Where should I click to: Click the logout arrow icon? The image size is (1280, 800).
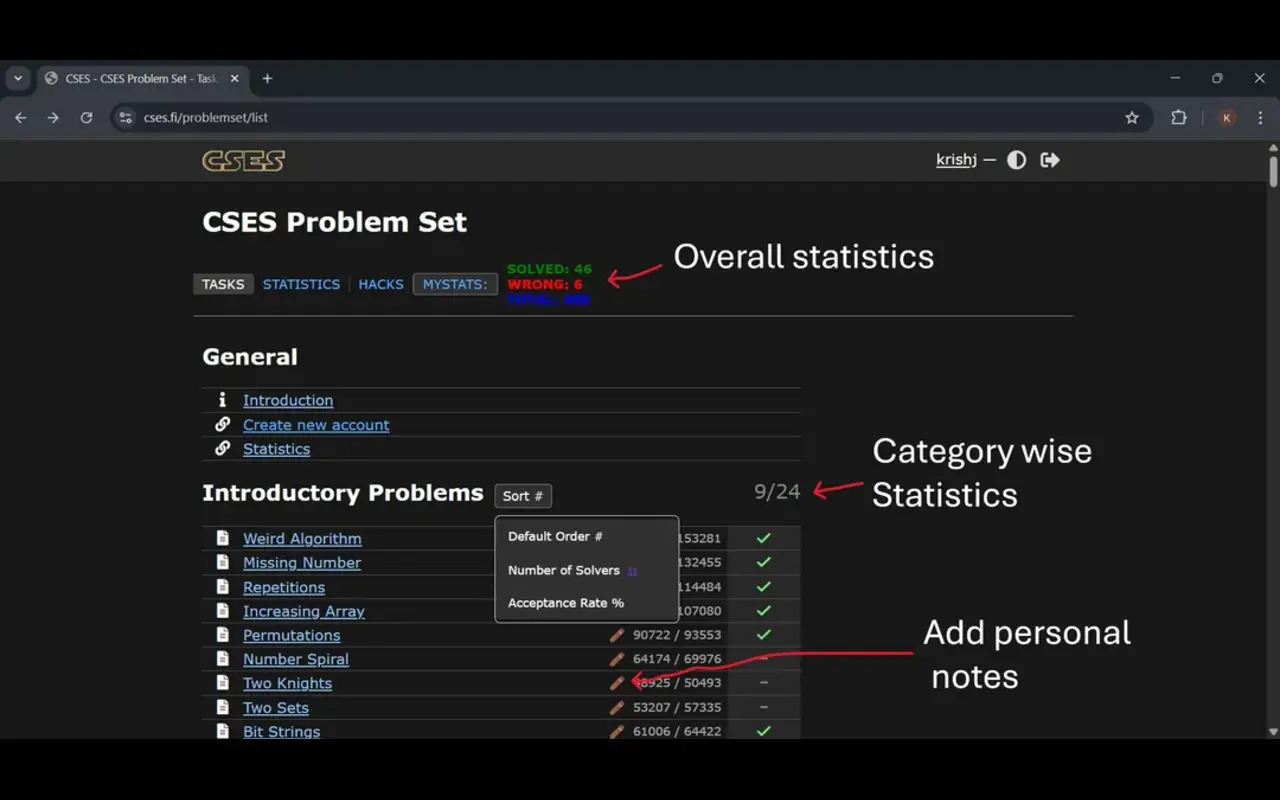click(x=1049, y=160)
